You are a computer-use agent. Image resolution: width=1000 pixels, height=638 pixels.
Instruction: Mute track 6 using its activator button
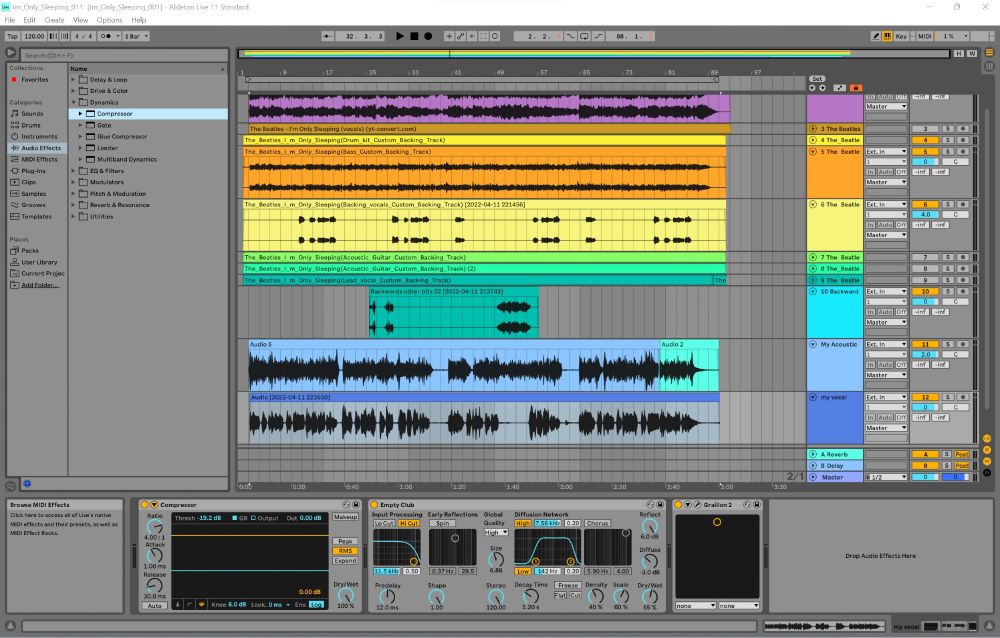(x=925, y=204)
